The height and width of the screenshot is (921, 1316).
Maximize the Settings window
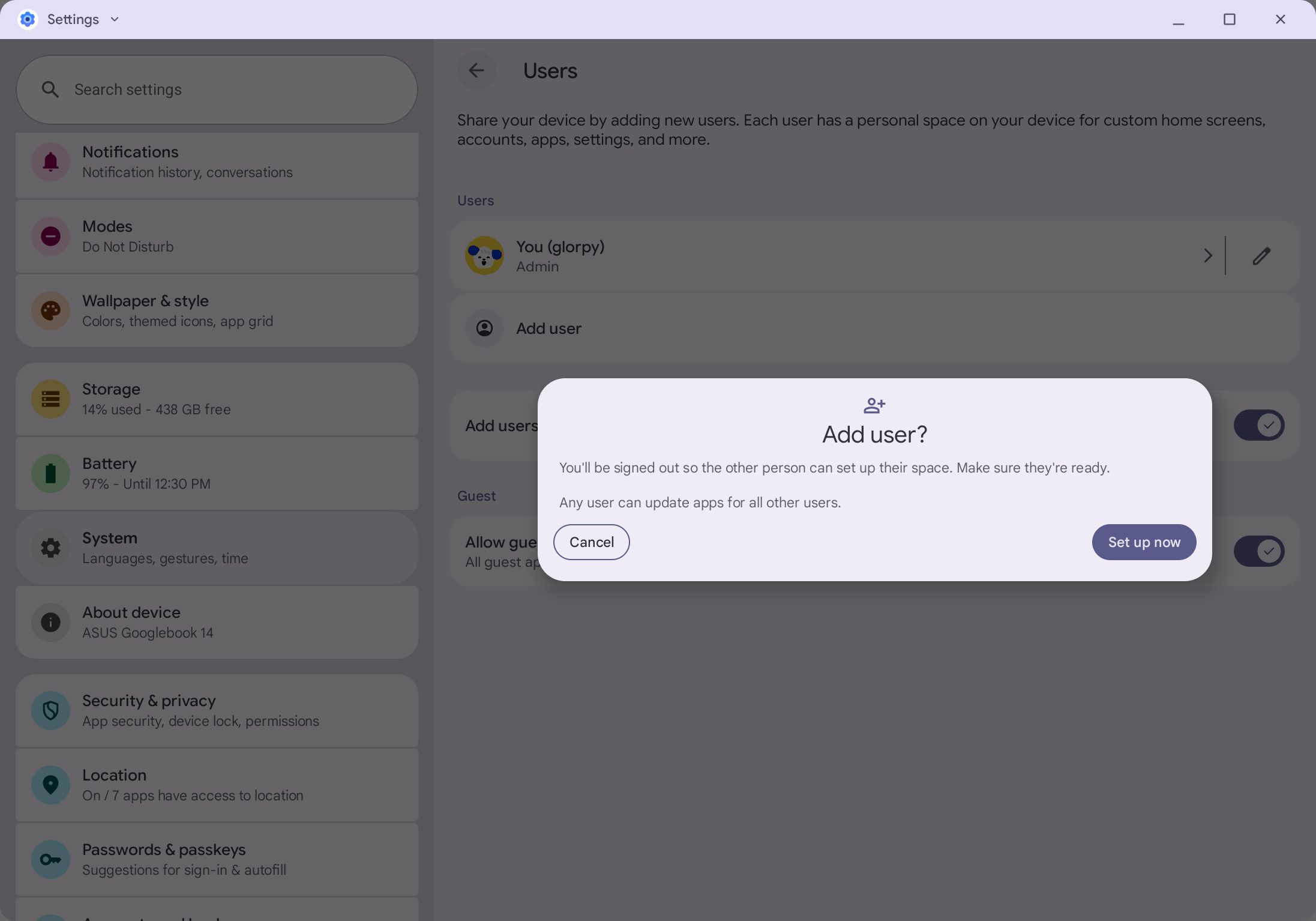[x=1229, y=19]
